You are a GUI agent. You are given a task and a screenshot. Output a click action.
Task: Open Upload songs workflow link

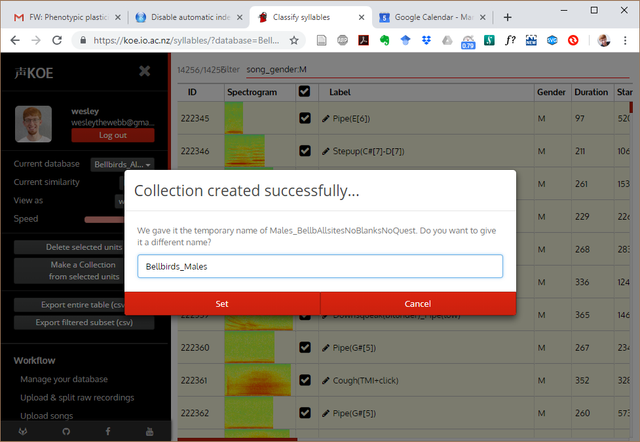[47, 415]
